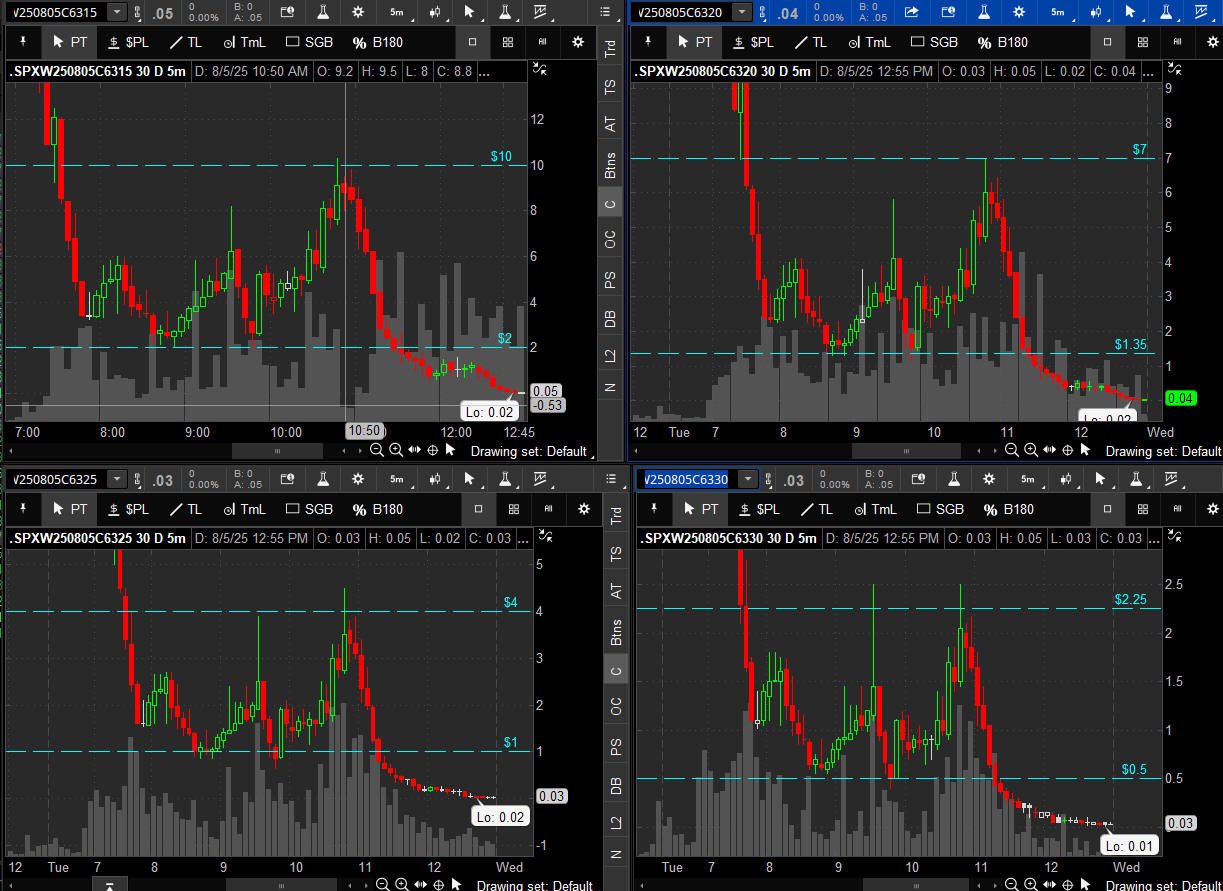Viewport: 1223px width, 891px height.
Task: Toggle single-square drawing mode in C6320 toolbar
Action: (1106, 42)
